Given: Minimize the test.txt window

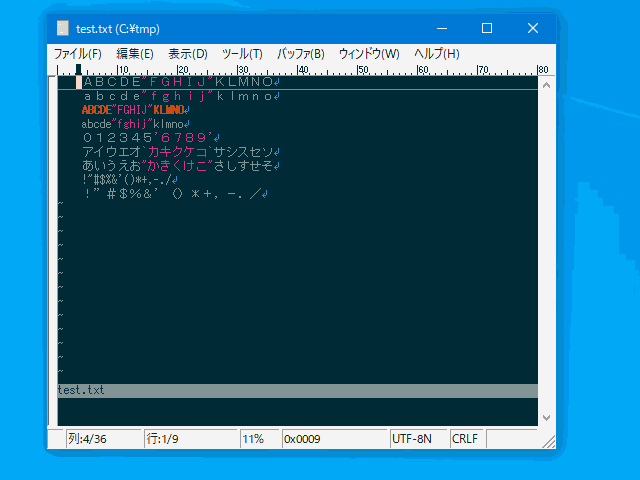Looking at the screenshot, I should point(442,29).
